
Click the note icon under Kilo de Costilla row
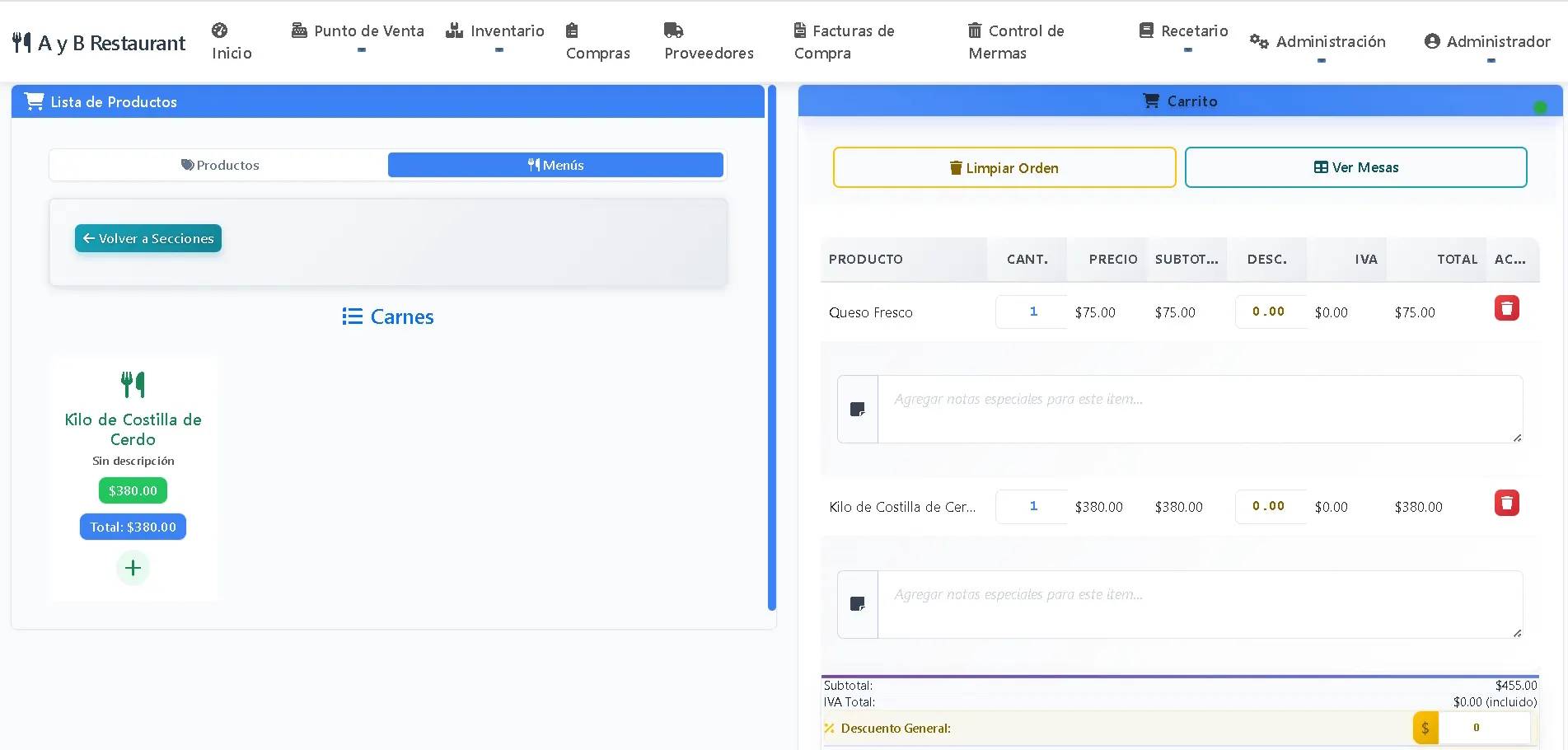858,604
